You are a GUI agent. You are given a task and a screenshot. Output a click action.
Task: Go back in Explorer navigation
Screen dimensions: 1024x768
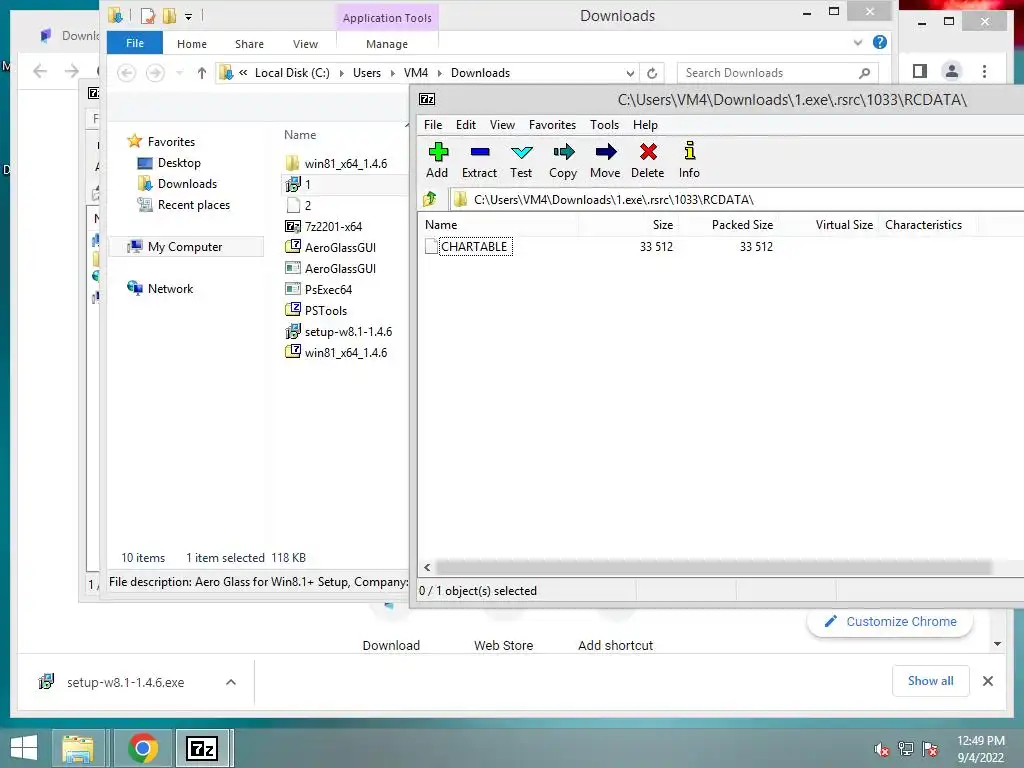point(127,72)
